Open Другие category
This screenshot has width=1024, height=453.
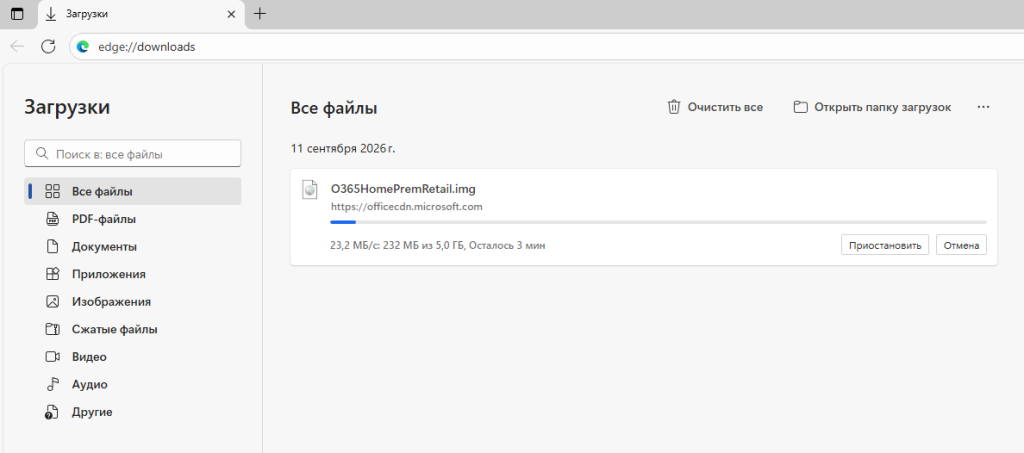(133, 412)
